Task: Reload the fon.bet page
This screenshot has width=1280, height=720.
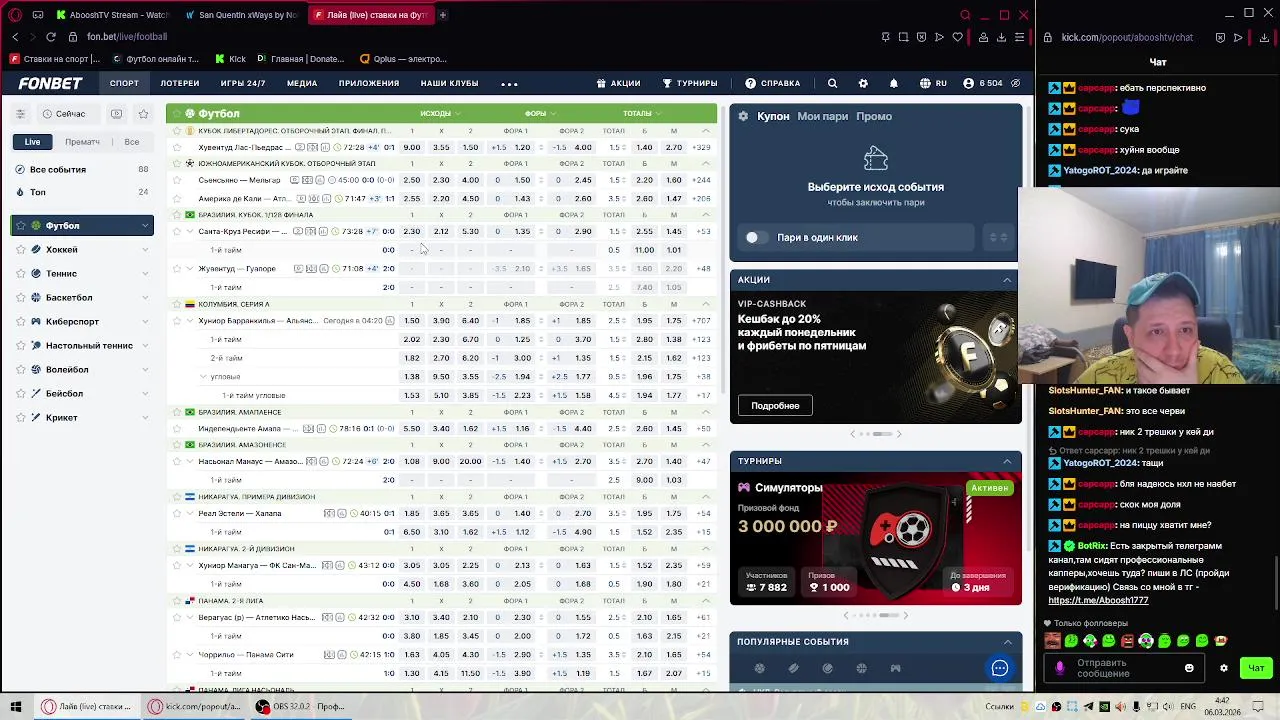Action: [52, 37]
